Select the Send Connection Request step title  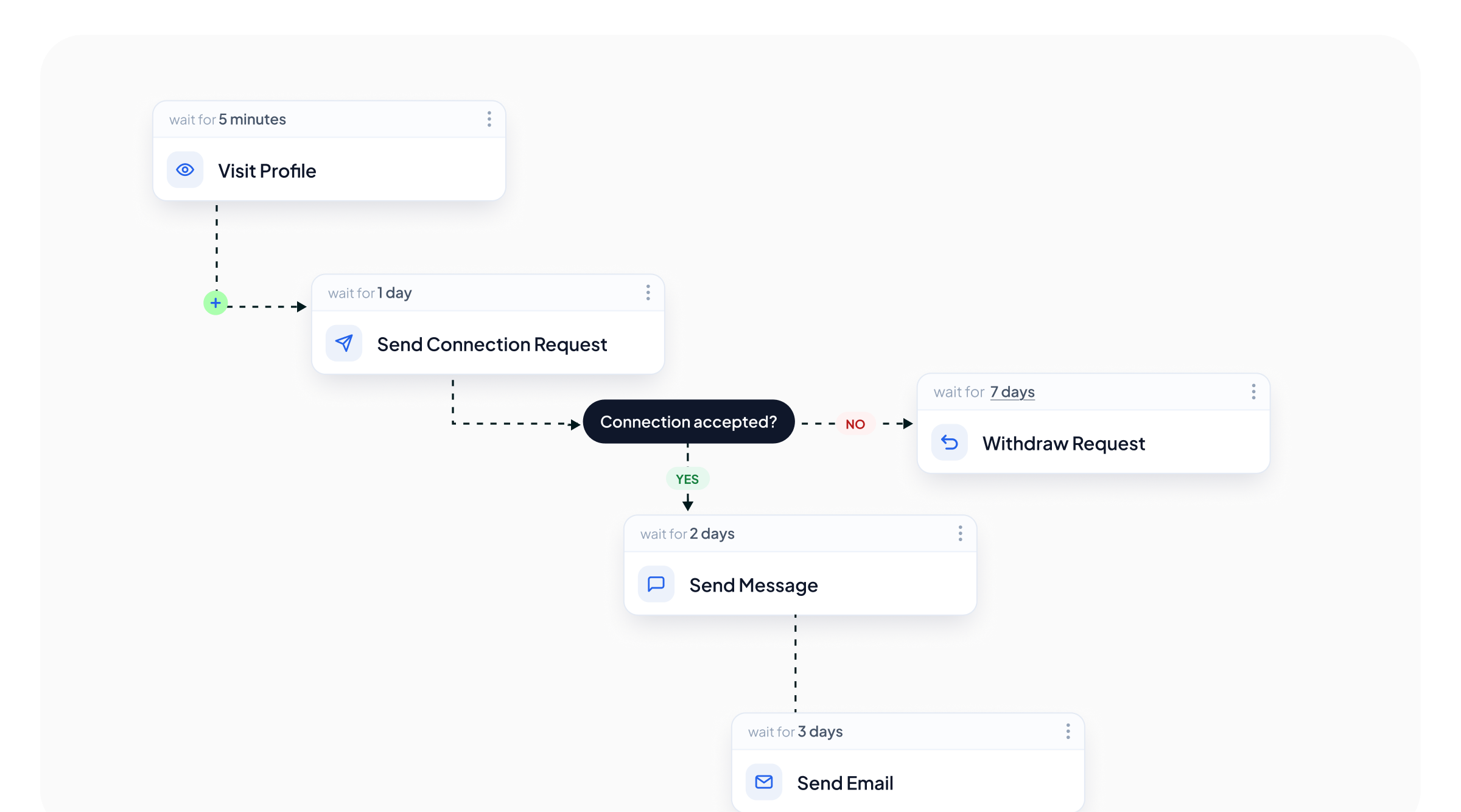point(492,345)
